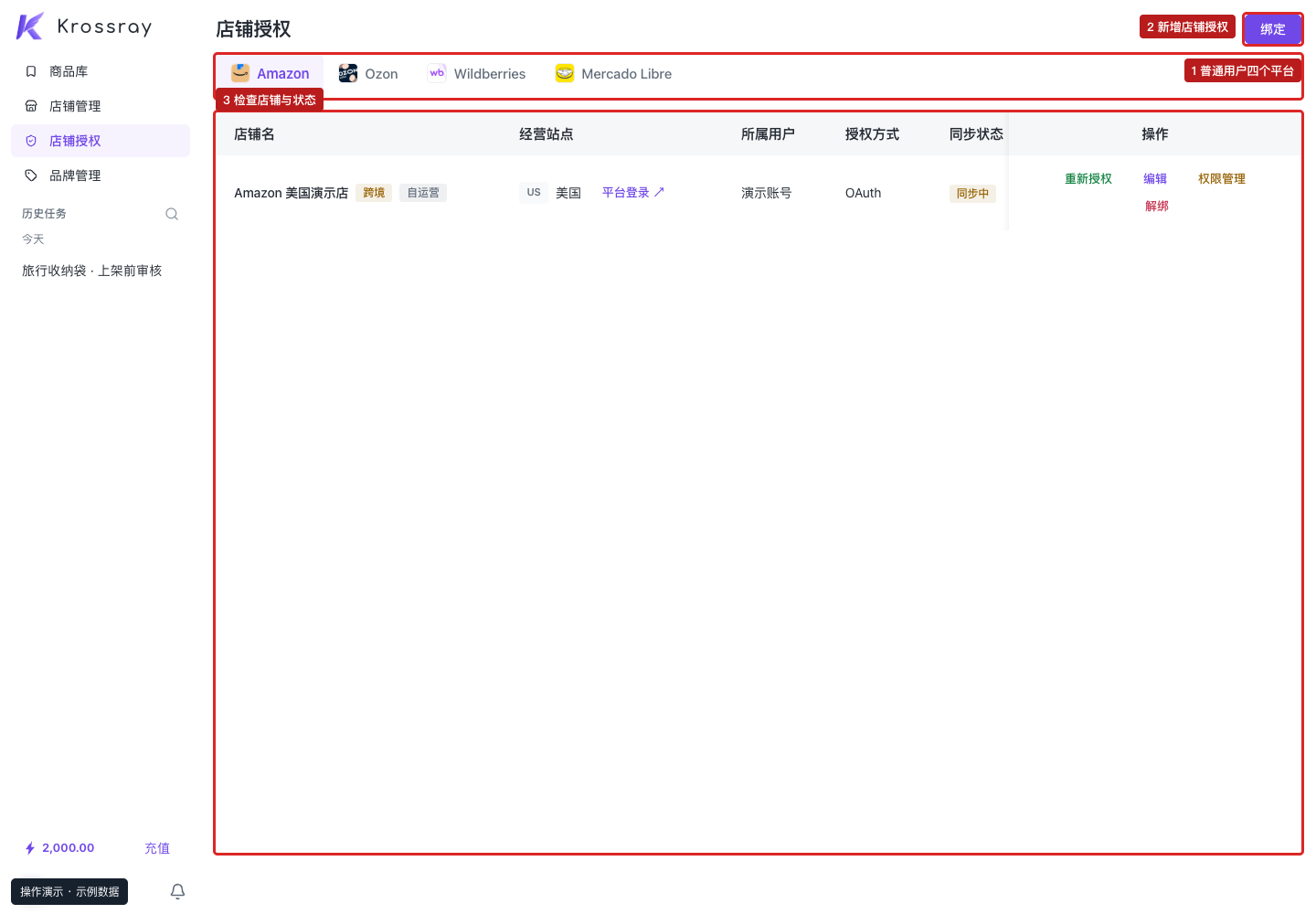The height and width of the screenshot is (914, 1316).
Task: Click the shield icon next to 店铺授权
Action: click(x=31, y=141)
